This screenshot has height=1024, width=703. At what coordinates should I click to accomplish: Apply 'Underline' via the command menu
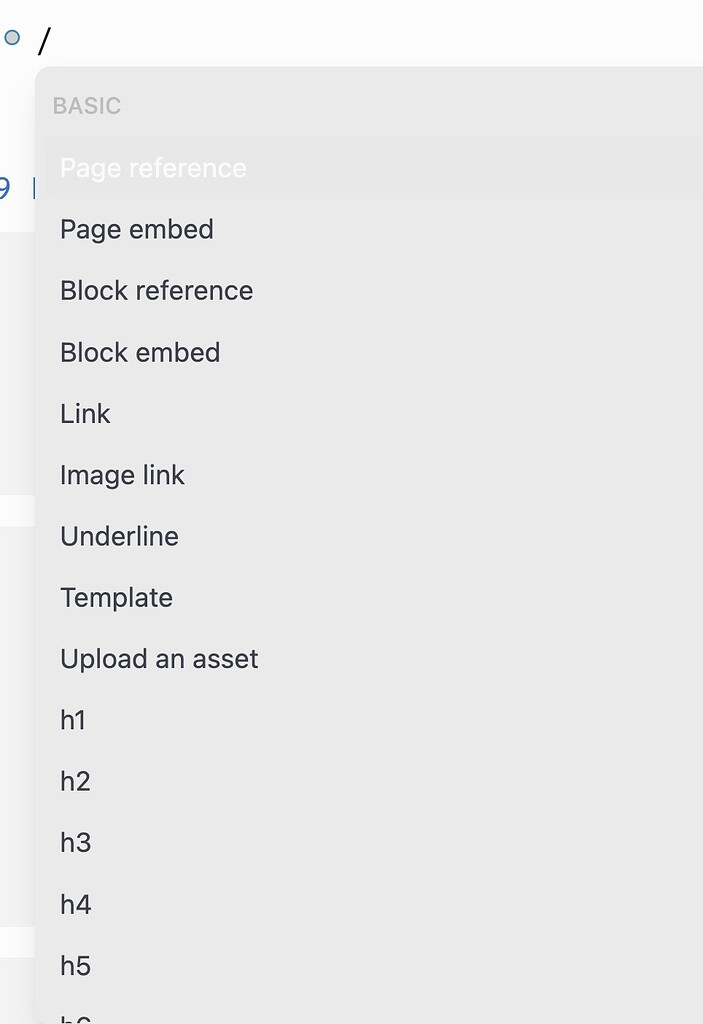click(119, 536)
